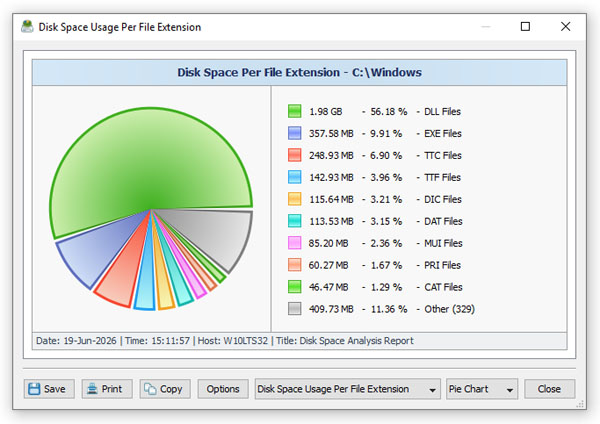Screen dimensions: 600x424
Task: Click the green DLL Files legend swatch
Action: tap(294, 111)
